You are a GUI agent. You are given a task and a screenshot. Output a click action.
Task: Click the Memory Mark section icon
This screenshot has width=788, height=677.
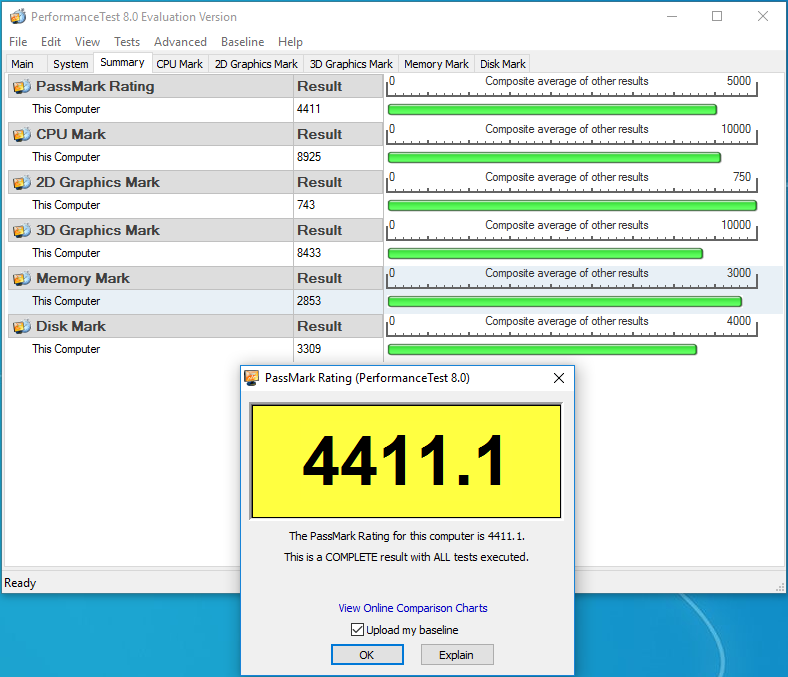22,278
